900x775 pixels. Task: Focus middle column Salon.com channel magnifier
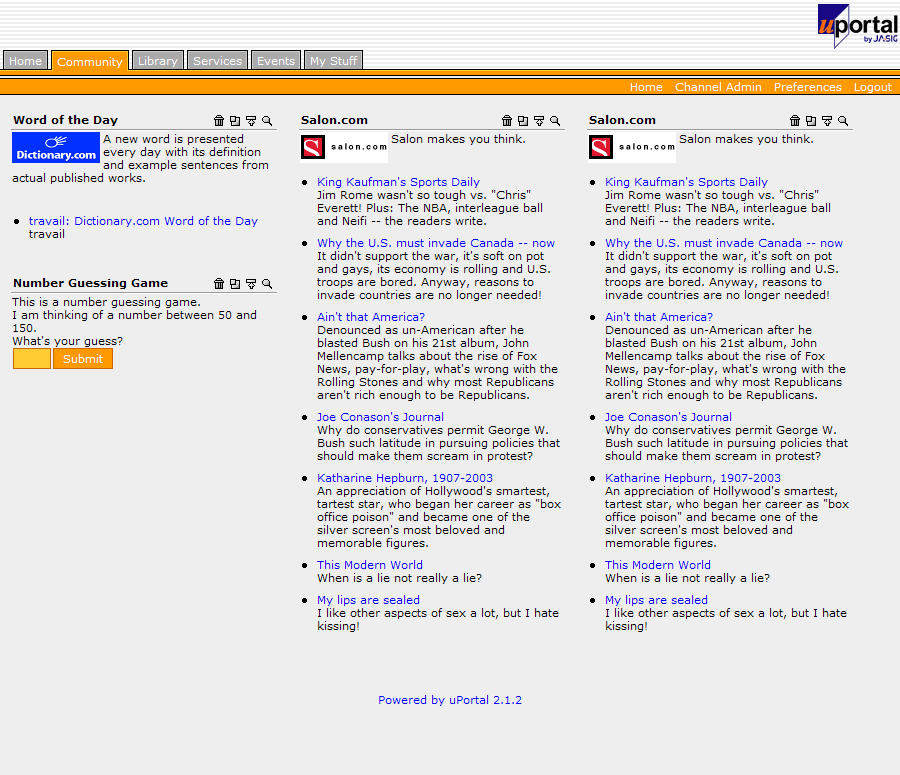[555, 121]
